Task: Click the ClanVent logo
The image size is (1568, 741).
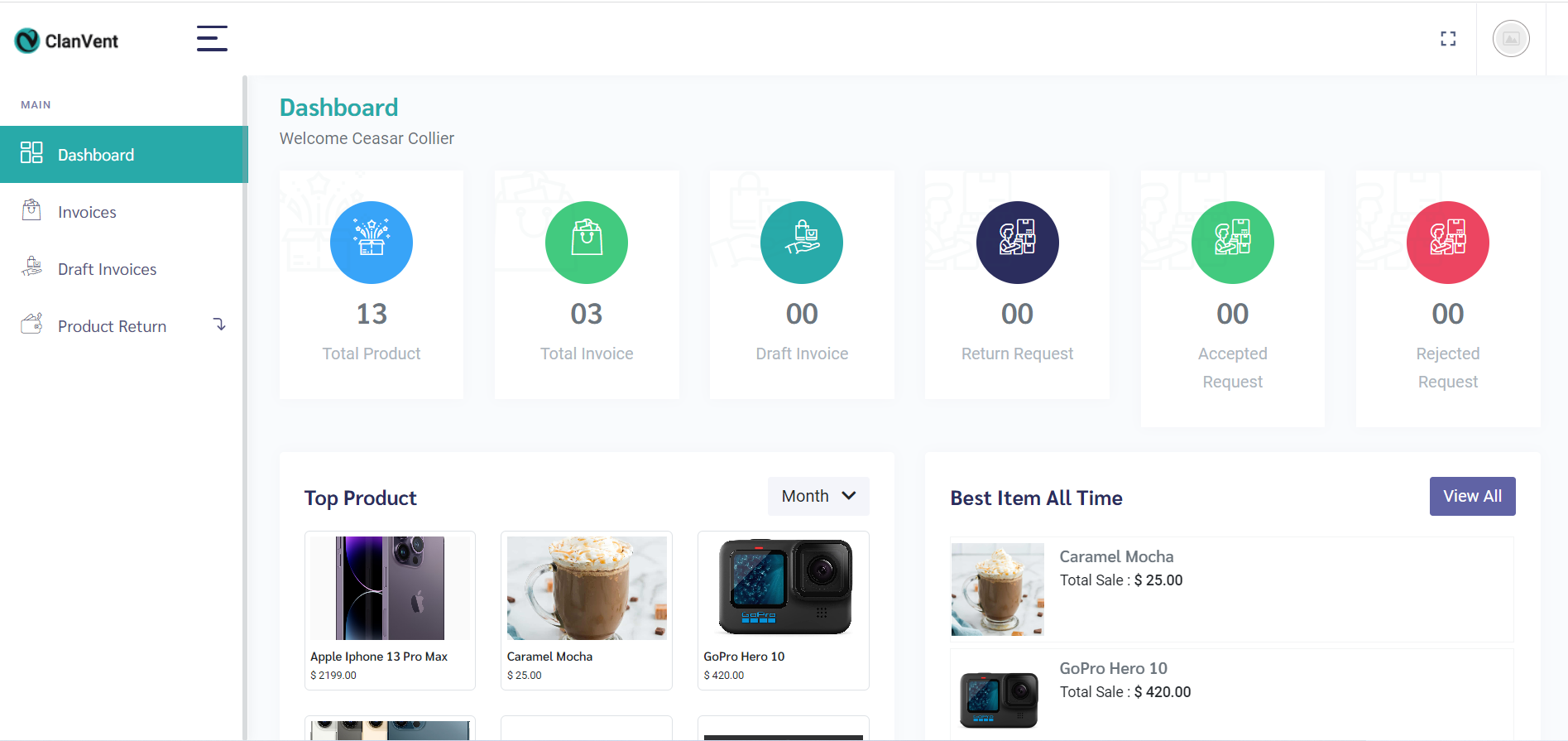Action: coord(66,41)
